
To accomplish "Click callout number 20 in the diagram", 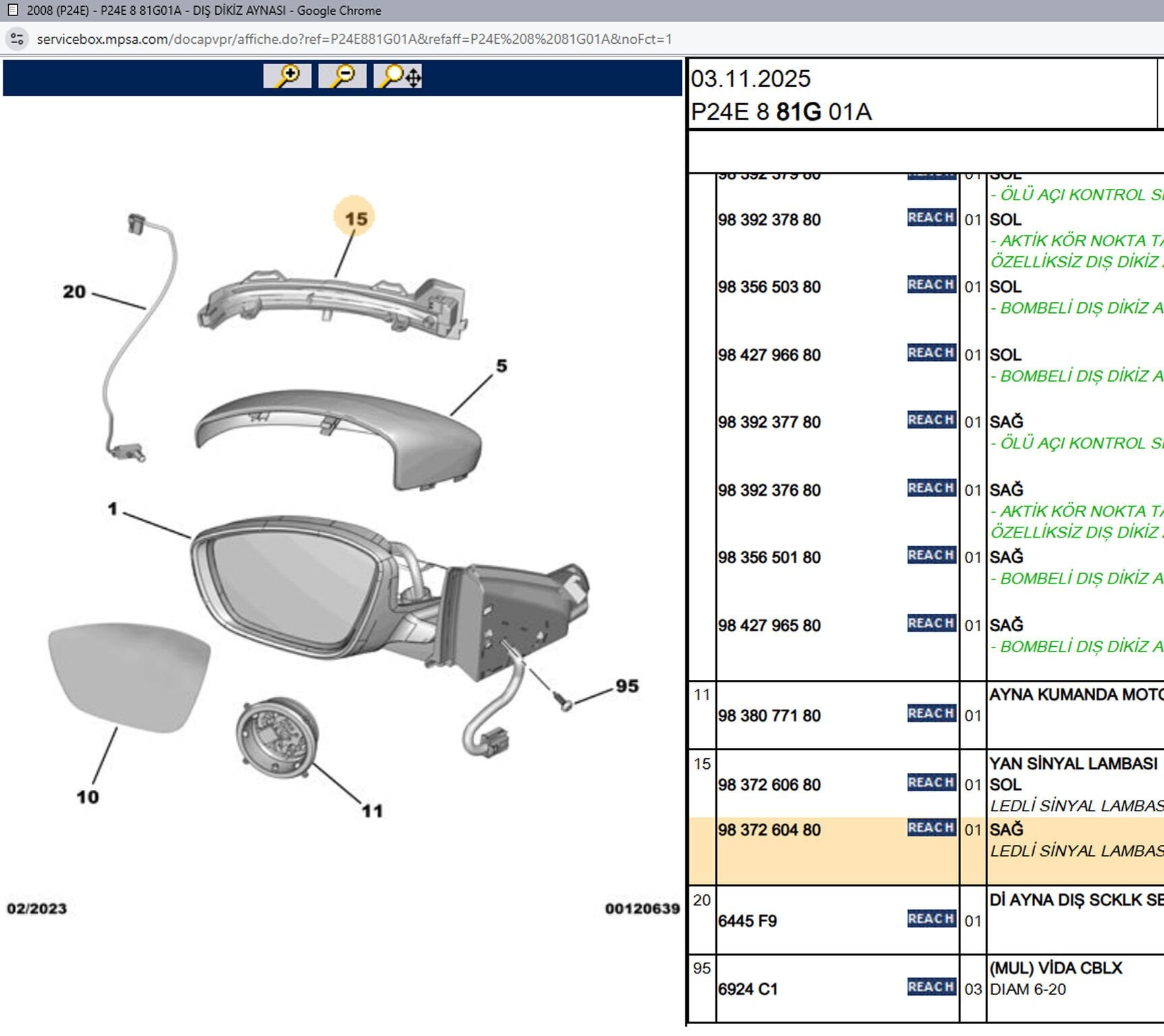I will pyautogui.click(x=74, y=291).
